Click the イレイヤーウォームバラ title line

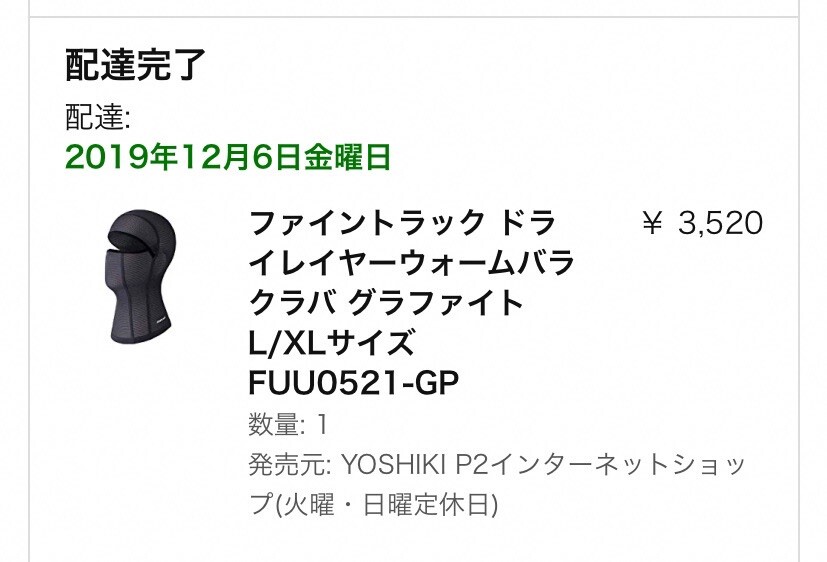tap(411, 263)
